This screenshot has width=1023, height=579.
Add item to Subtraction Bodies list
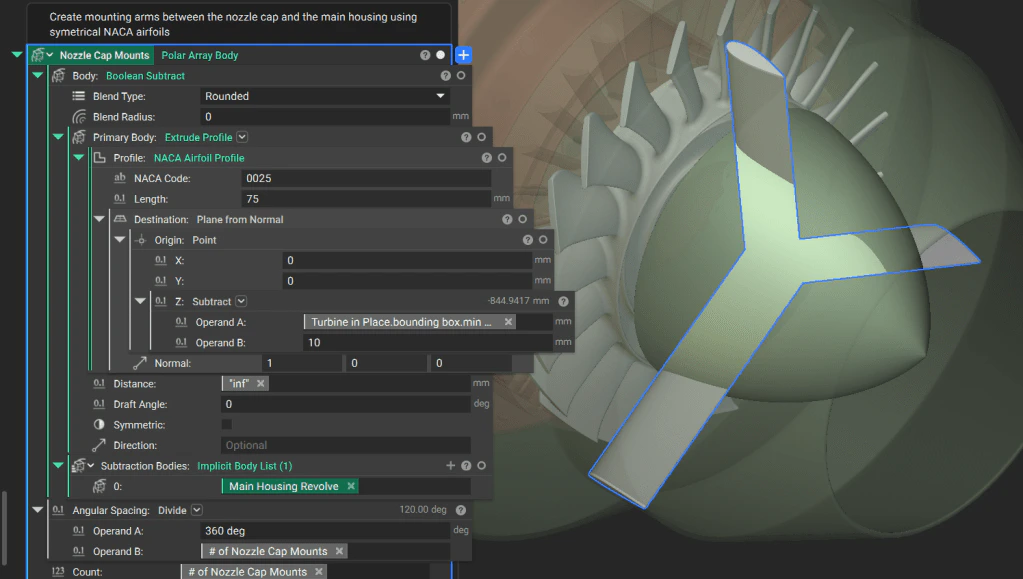pos(450,465)
